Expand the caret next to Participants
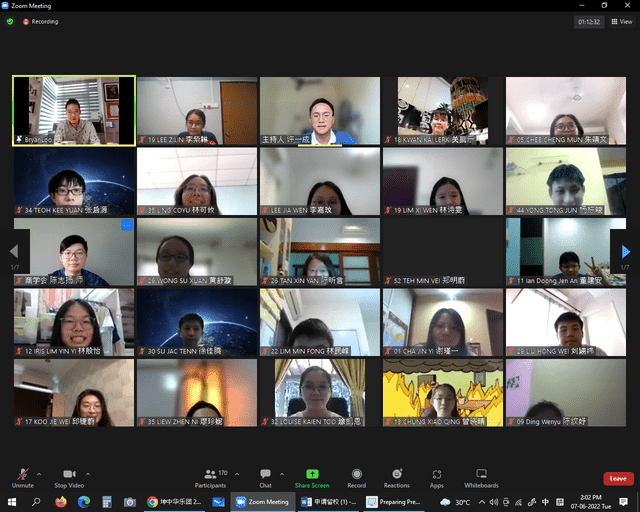This screenshot has height=512, width=640. click(237, 474)
